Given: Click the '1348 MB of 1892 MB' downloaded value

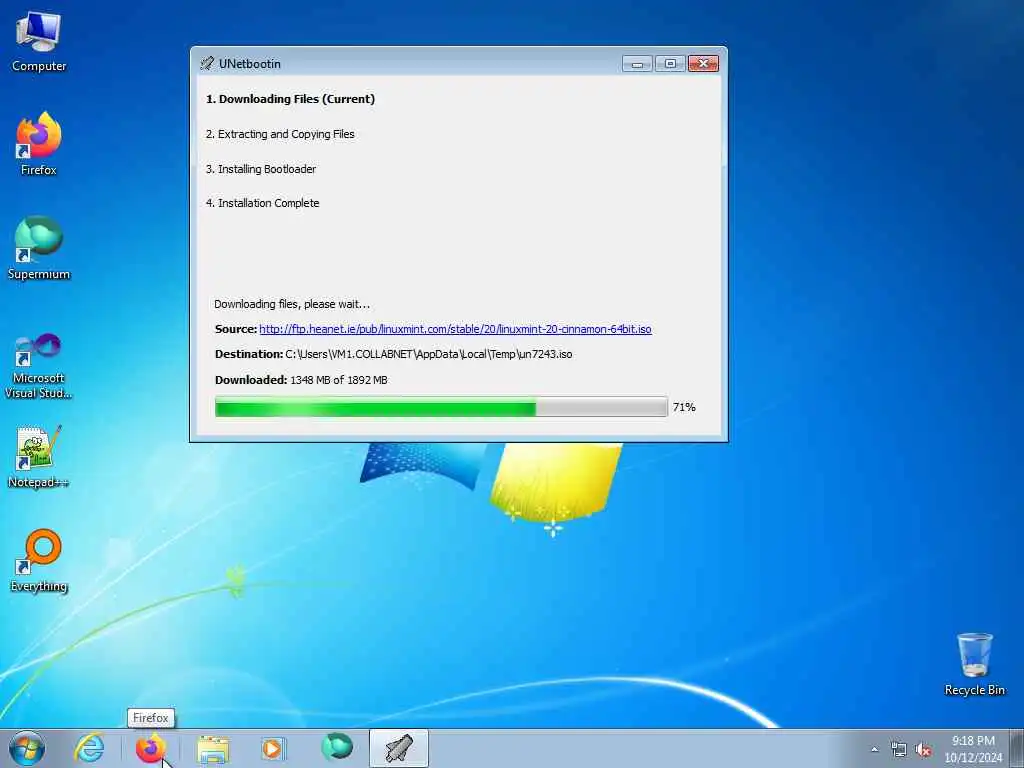Looking at the screenshot, I should [x=339, y=380].
